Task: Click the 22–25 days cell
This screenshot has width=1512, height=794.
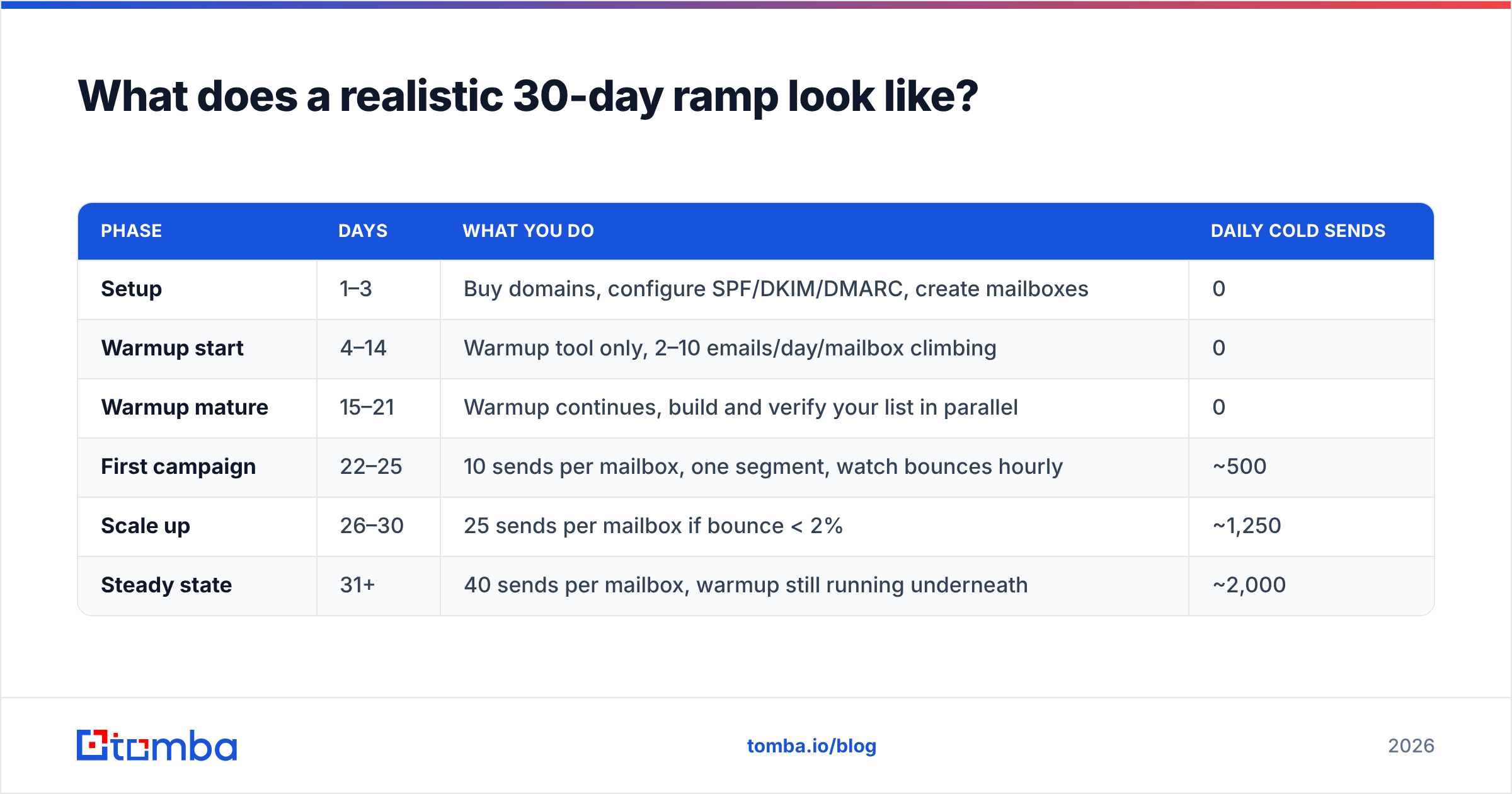Action: [379, 467]
